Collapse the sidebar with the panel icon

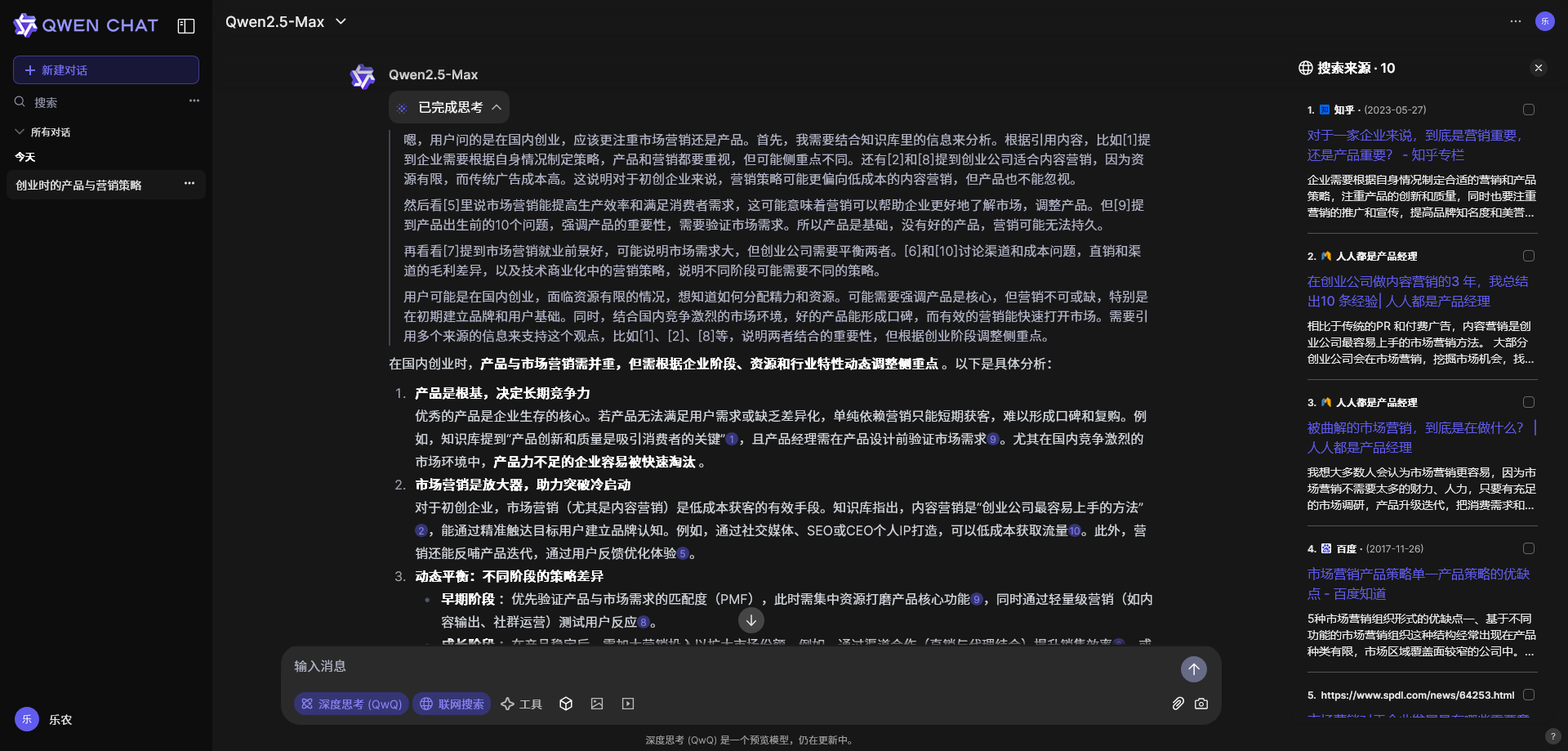coord(185,25)
